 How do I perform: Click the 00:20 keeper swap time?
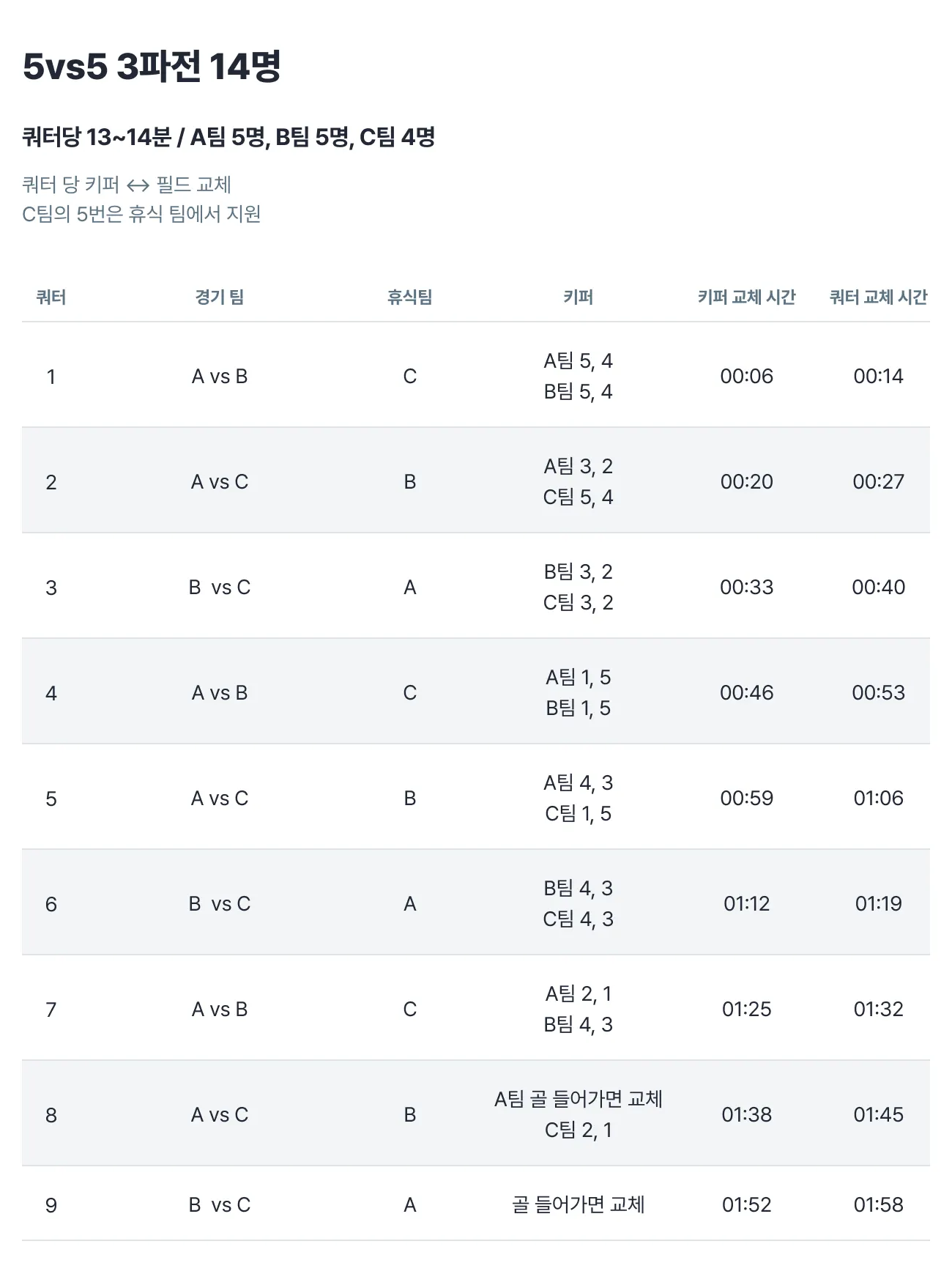pos(746,481)
